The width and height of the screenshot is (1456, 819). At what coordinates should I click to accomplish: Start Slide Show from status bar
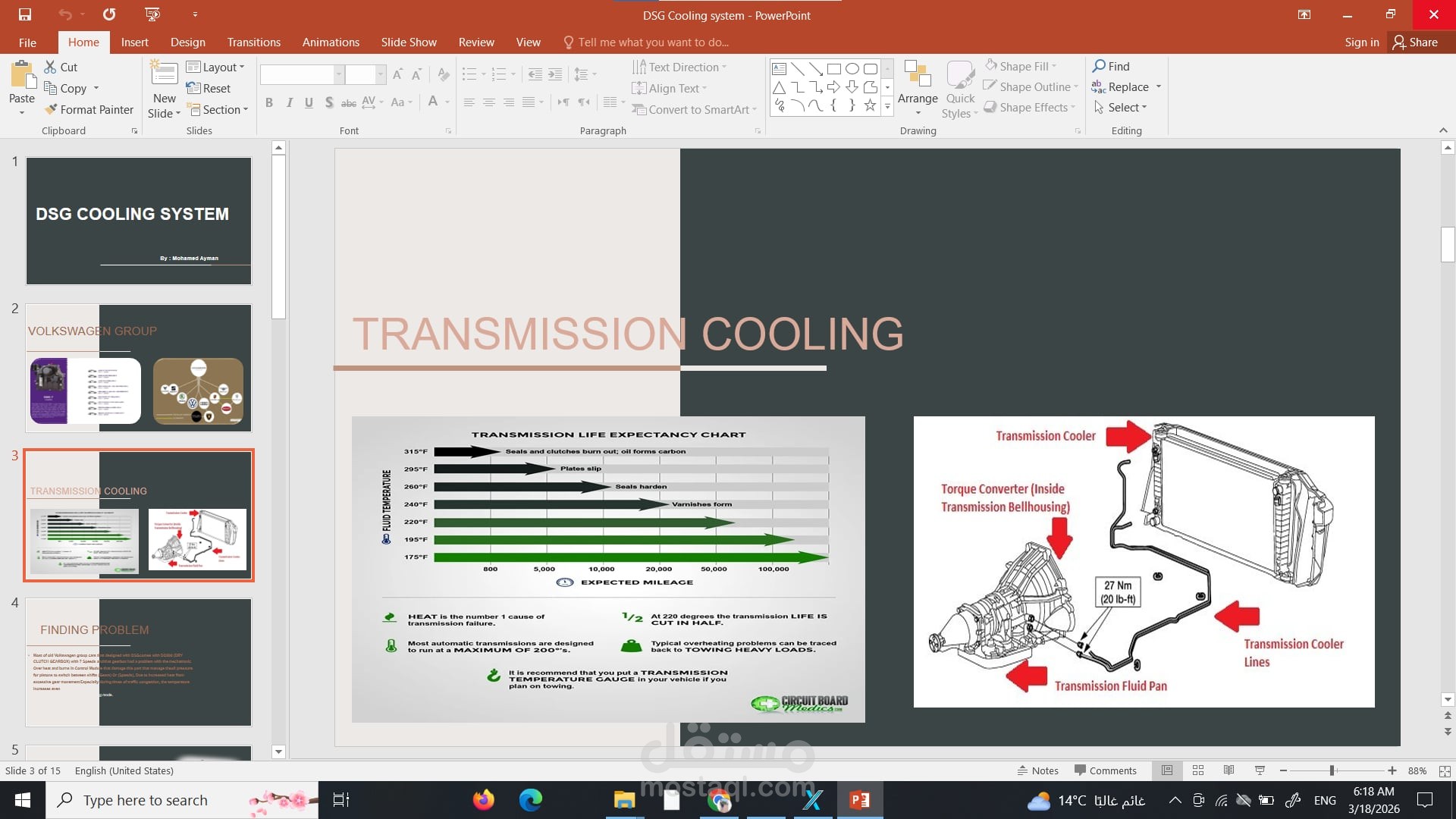click(1260, 770)
